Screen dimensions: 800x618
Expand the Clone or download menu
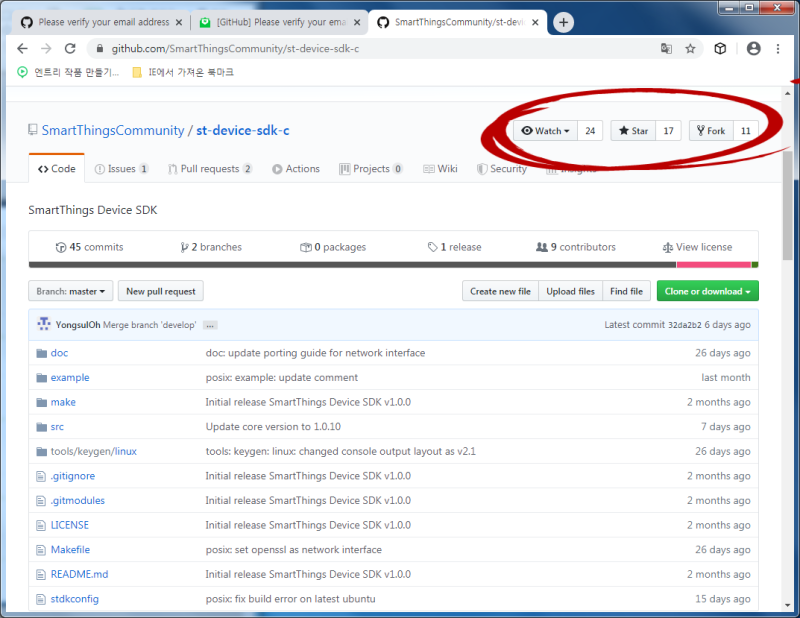click(707, 291)
